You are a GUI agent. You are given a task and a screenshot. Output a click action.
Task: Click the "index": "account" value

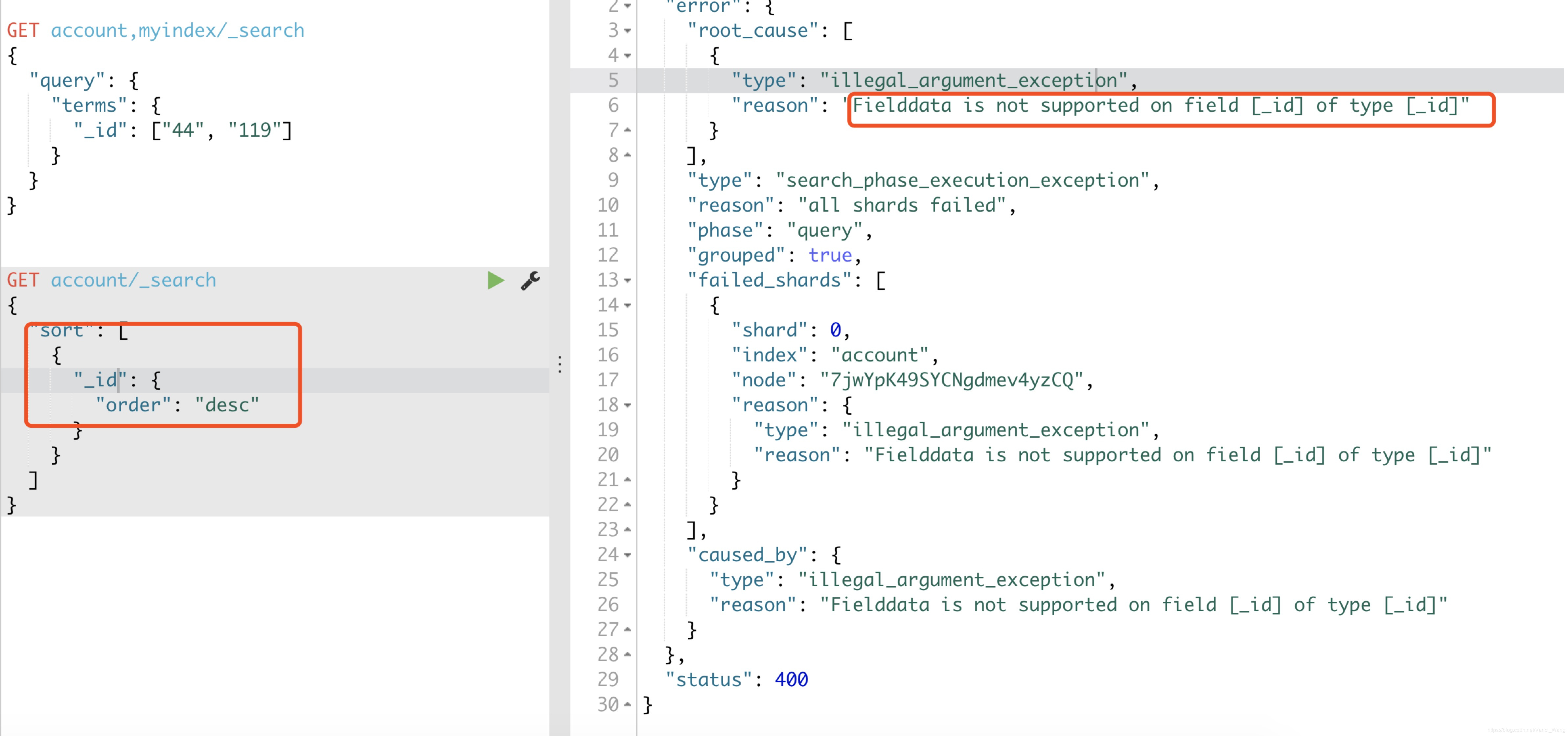[x=880, y=355]
